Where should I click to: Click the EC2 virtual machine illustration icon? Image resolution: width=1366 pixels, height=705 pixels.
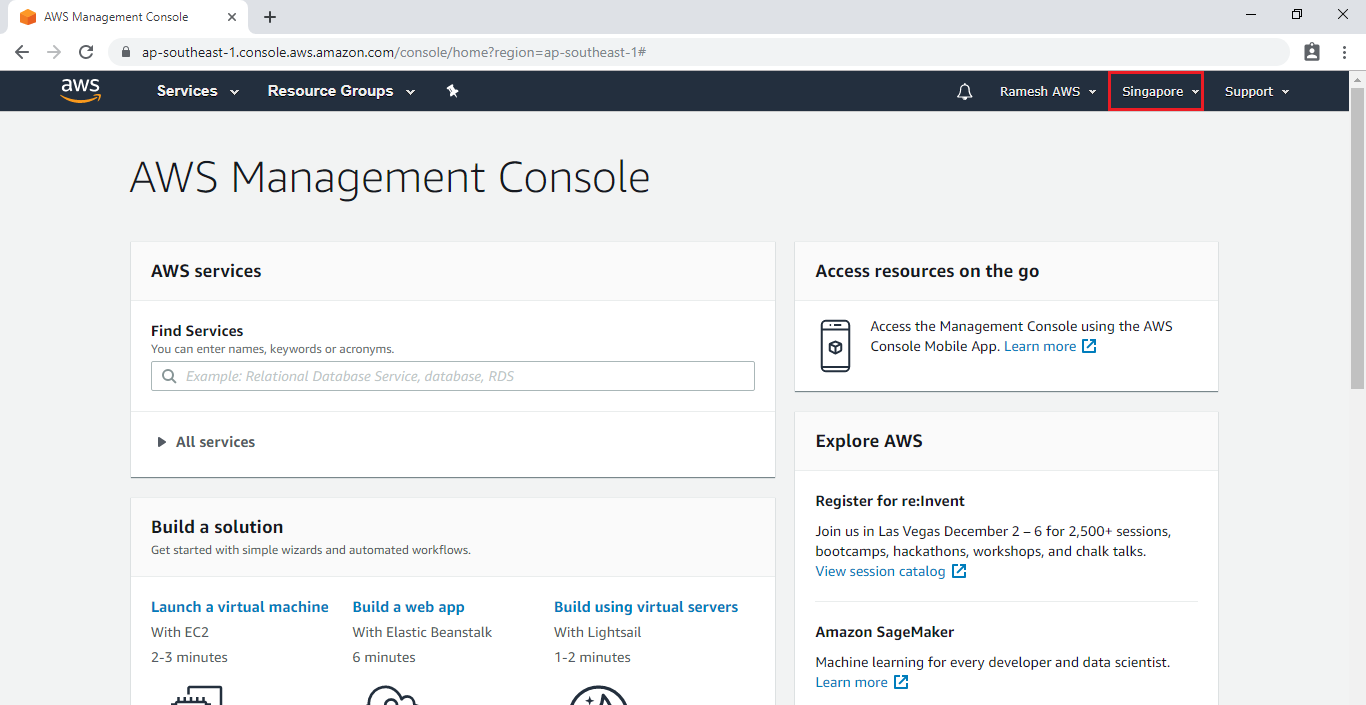(197, 694)
